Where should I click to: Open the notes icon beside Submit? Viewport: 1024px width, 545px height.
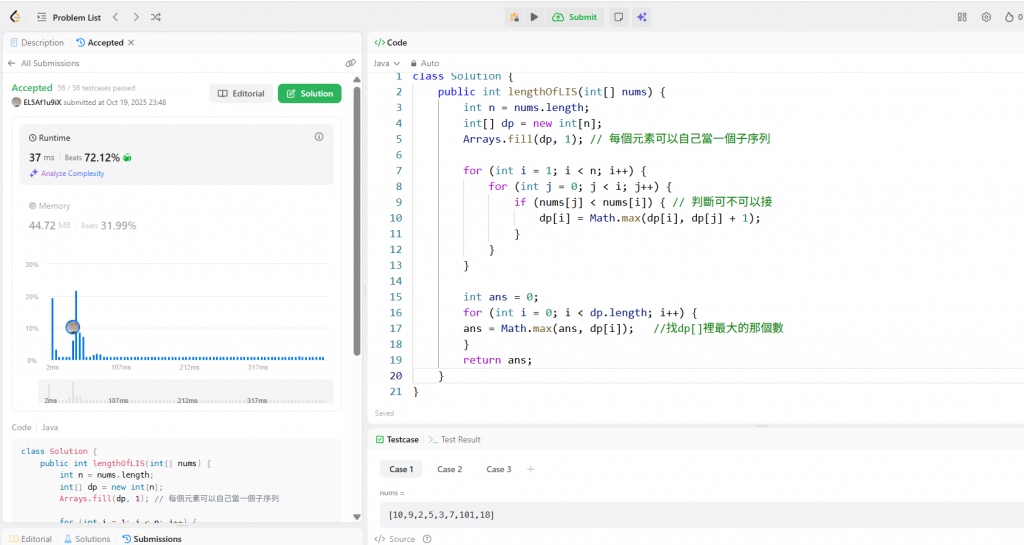click(x=618, y=17)
